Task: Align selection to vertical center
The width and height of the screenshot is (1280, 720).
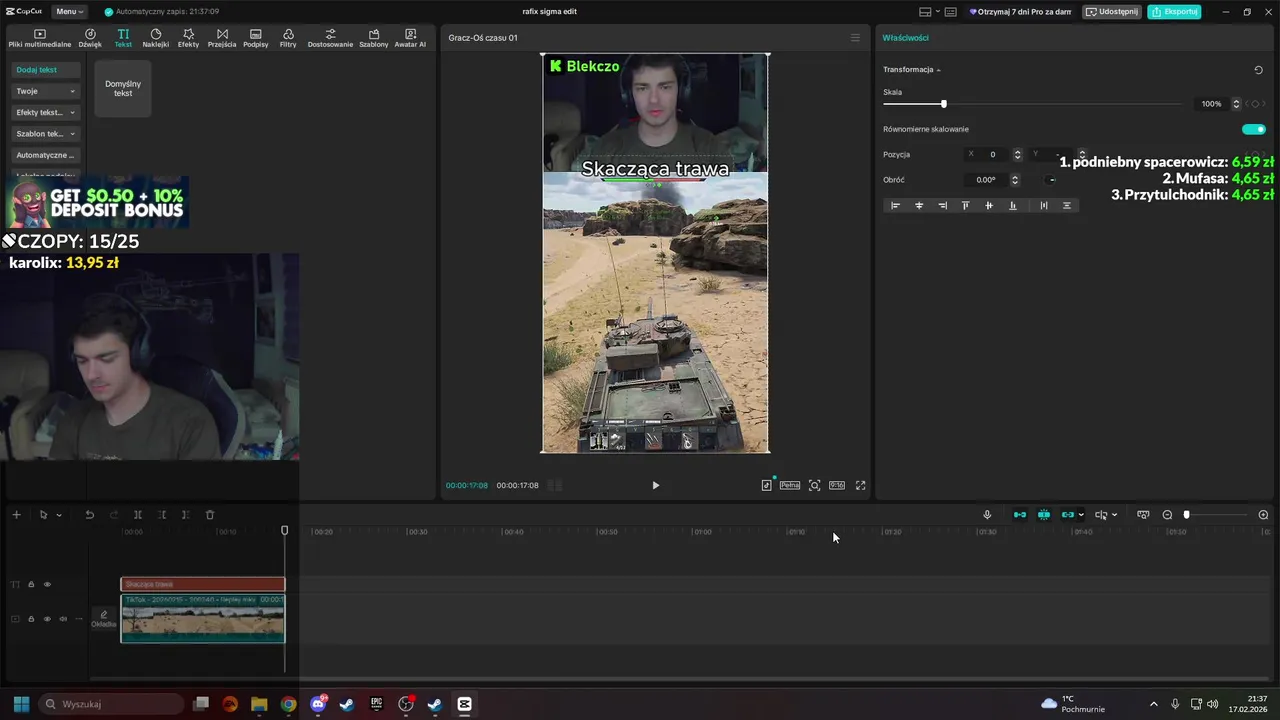Action: 989,205
